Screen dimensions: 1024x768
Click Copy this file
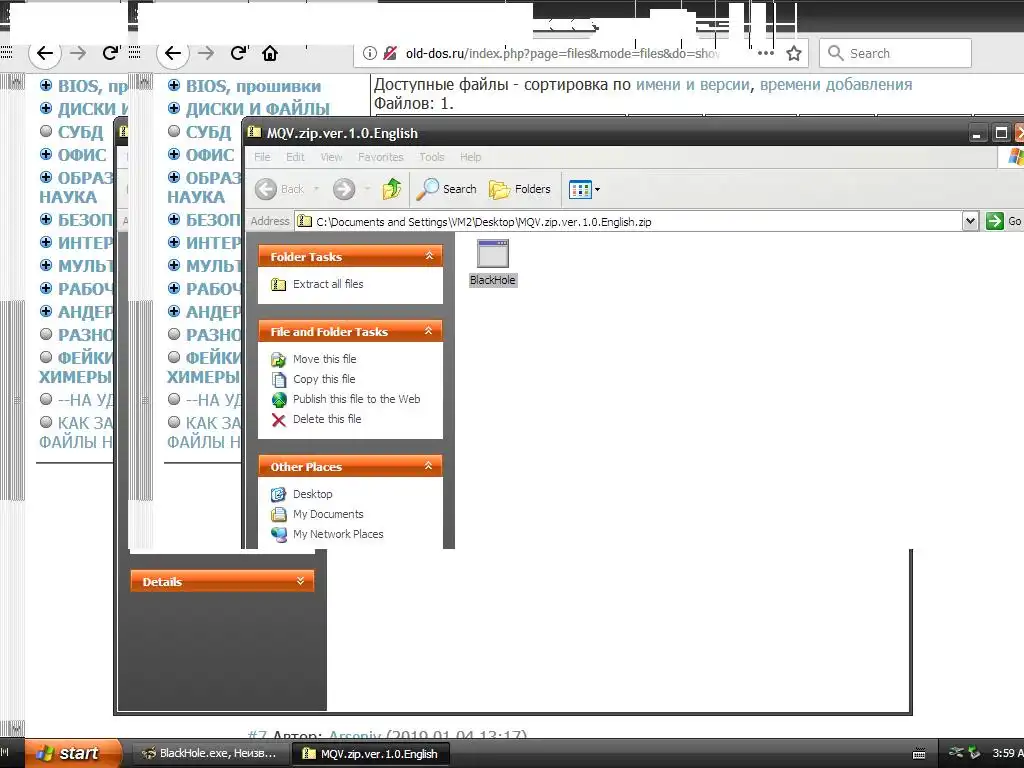(324, 379)
